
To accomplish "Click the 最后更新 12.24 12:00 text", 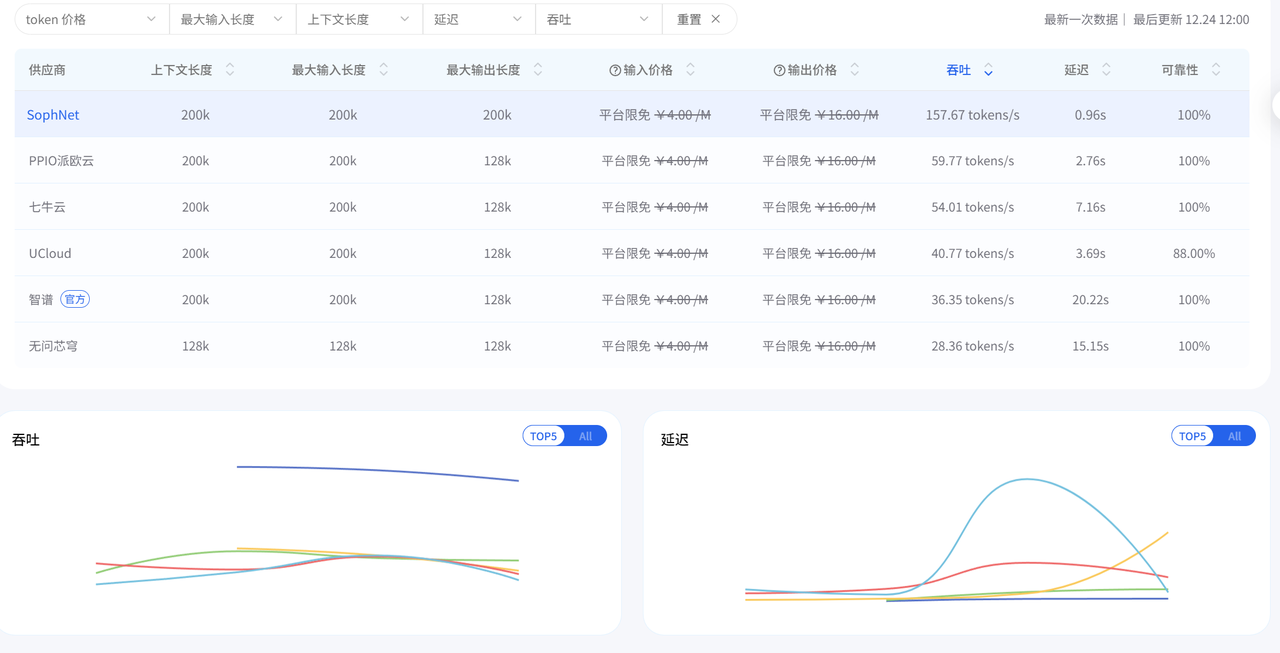I will [1191, 19].
